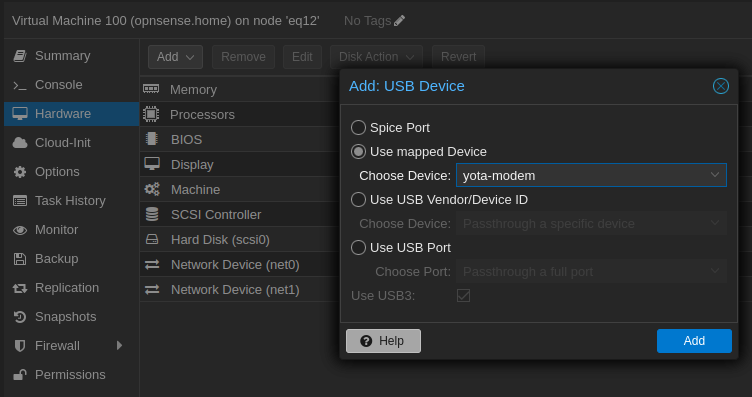Click the Snapshots history icon
This screenshot has height=397, width=752.
coord(20,317)
